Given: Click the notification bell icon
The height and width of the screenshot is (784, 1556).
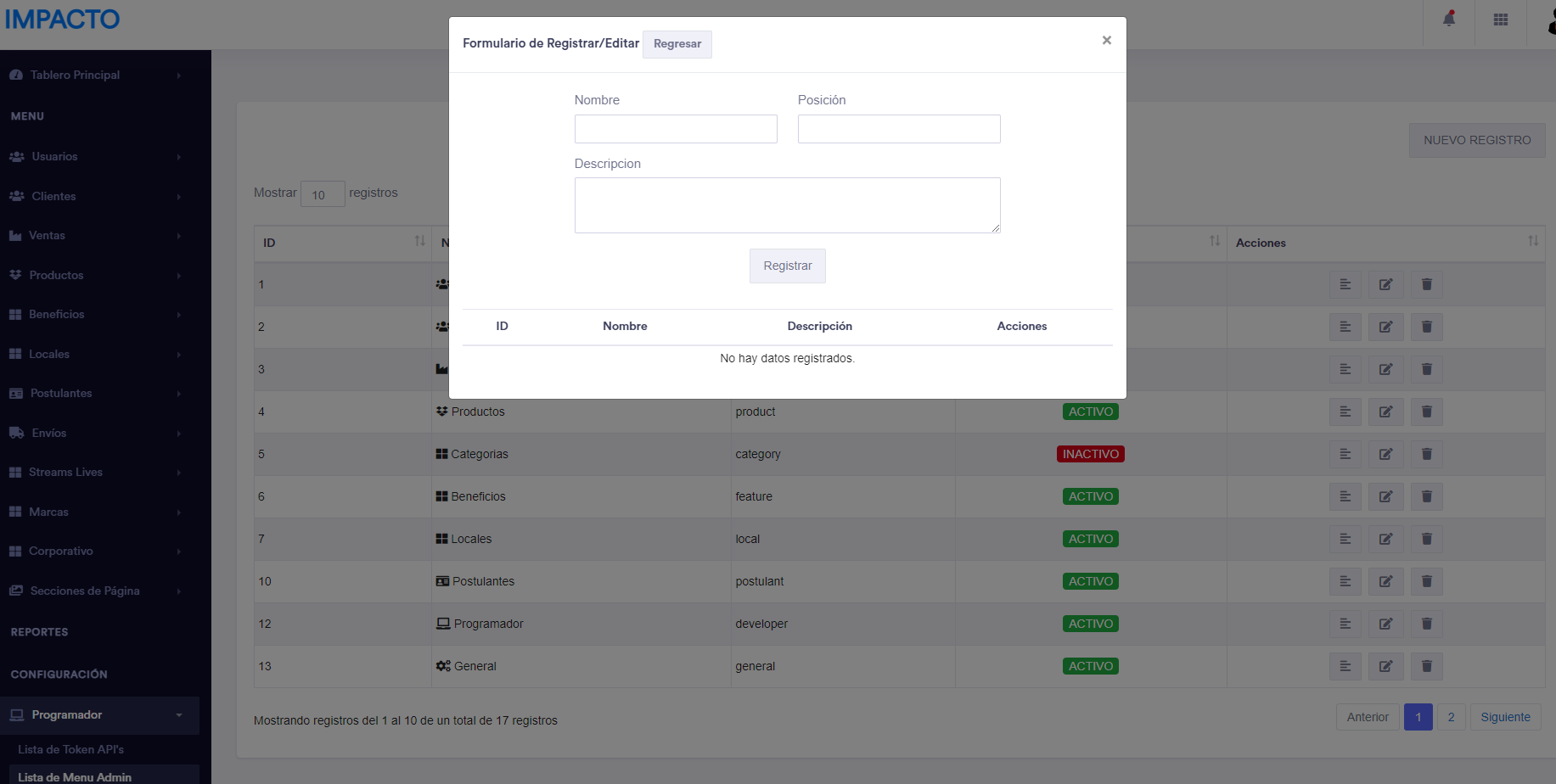Looking at the screenshot, I should (x=1449, y=20).
